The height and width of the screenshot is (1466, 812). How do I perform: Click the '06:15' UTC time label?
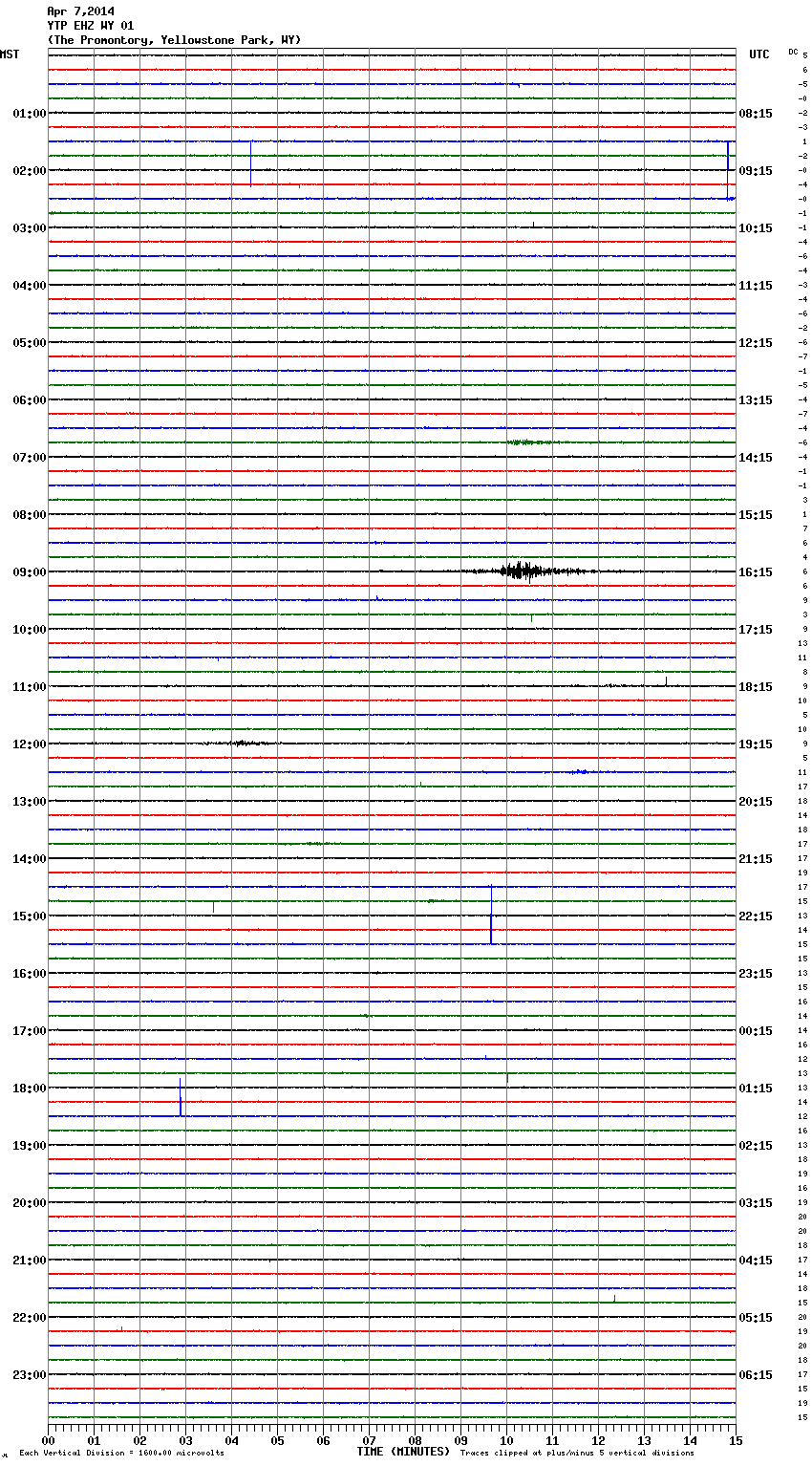(756, 1375)
